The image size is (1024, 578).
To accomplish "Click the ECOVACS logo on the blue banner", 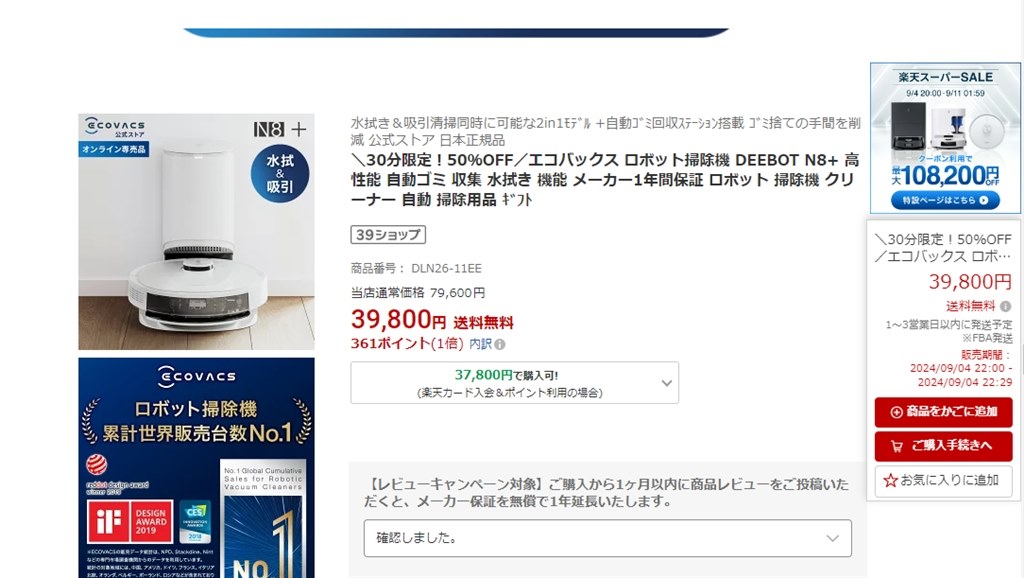I will (x=197, y=376).
